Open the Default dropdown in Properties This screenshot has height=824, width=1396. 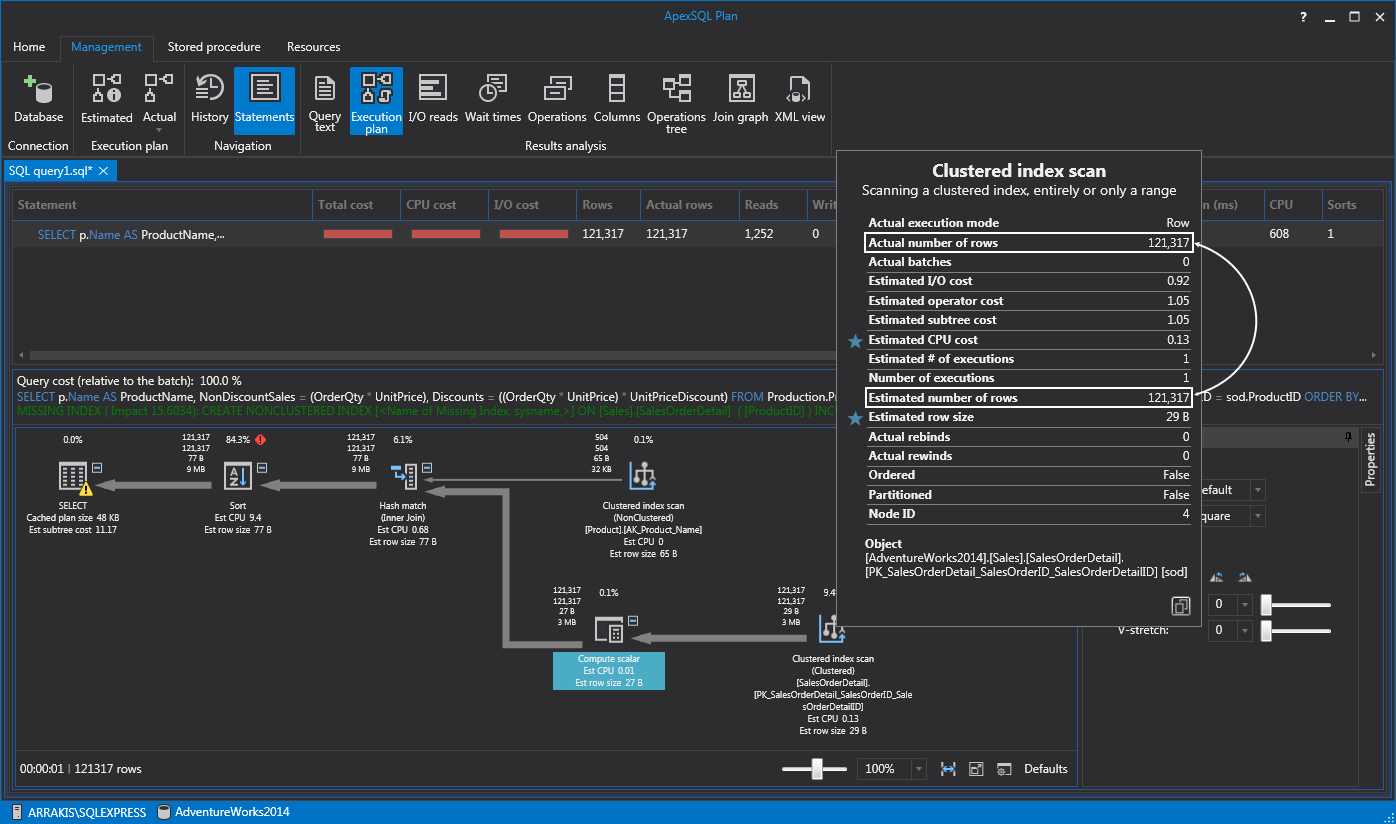click(1257, 490)
